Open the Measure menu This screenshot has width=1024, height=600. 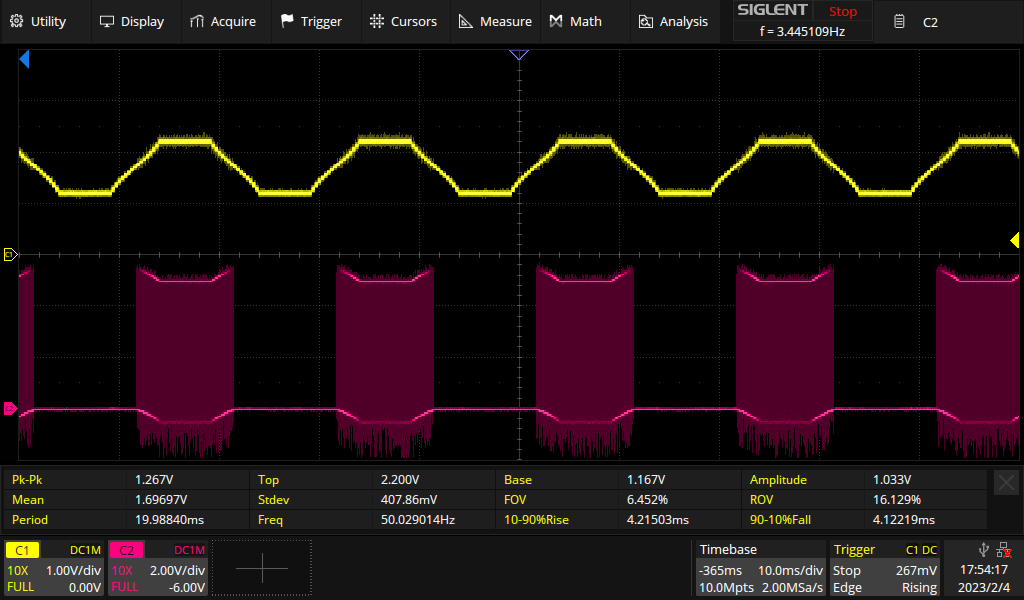coord(495,22)
